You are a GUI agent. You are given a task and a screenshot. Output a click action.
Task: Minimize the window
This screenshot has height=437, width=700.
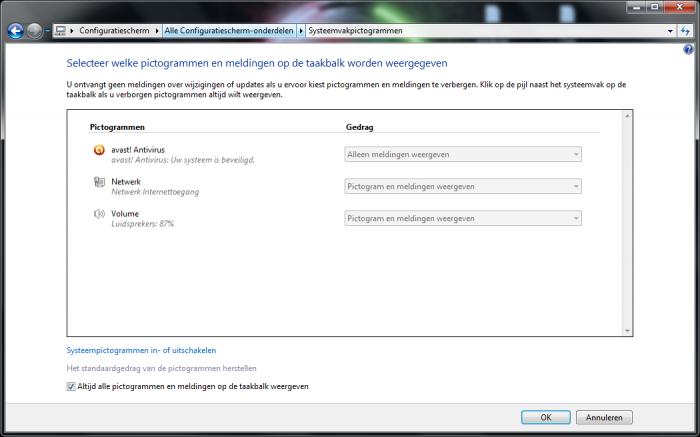coord(637,7)
